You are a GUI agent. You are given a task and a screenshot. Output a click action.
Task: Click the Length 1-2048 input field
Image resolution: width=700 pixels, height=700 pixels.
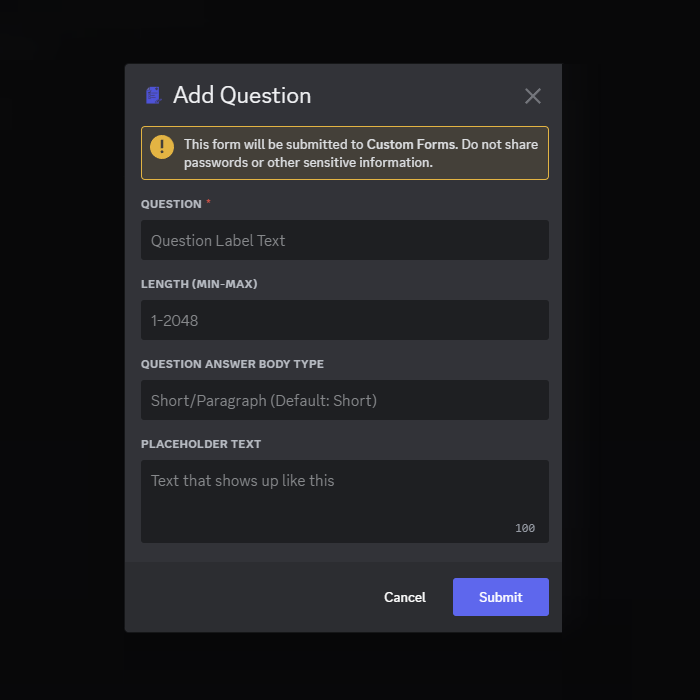pyautogui.click(x=344, y=320)
